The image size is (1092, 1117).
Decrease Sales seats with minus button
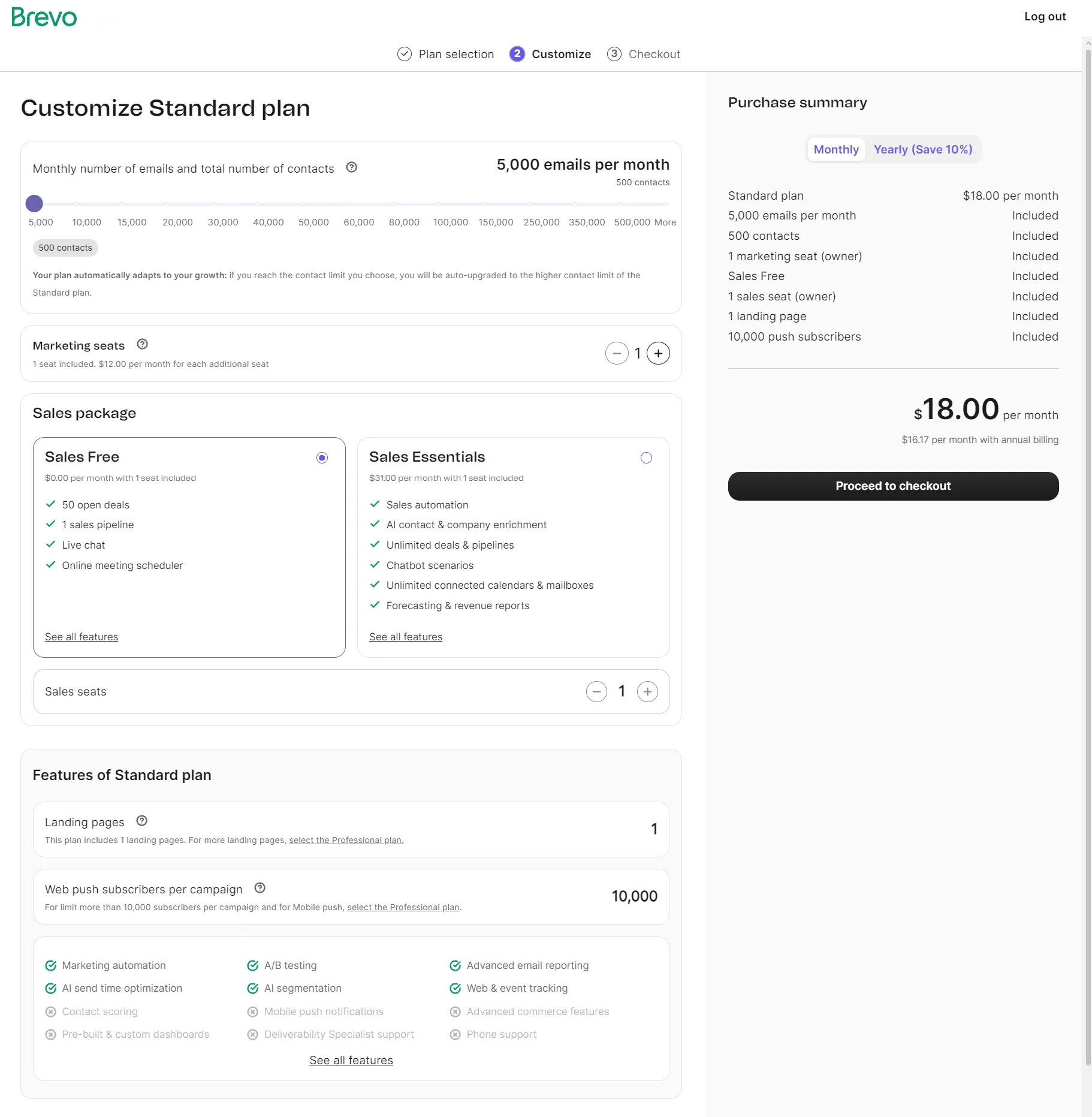(x=596, y=691)
